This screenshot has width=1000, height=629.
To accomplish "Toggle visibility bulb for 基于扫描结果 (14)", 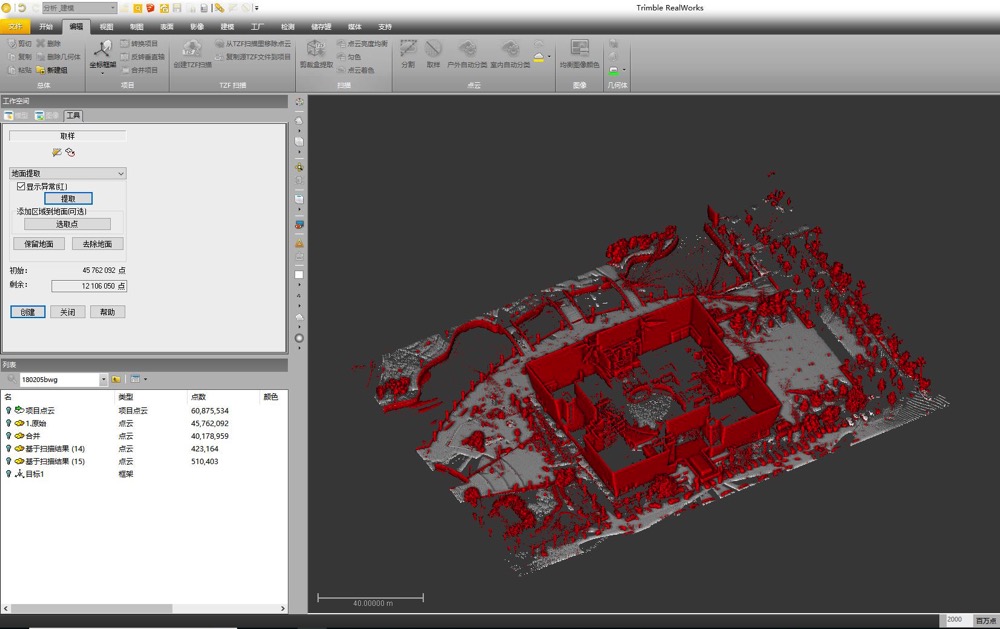I will pyautogui.click(x=8, y=449).
